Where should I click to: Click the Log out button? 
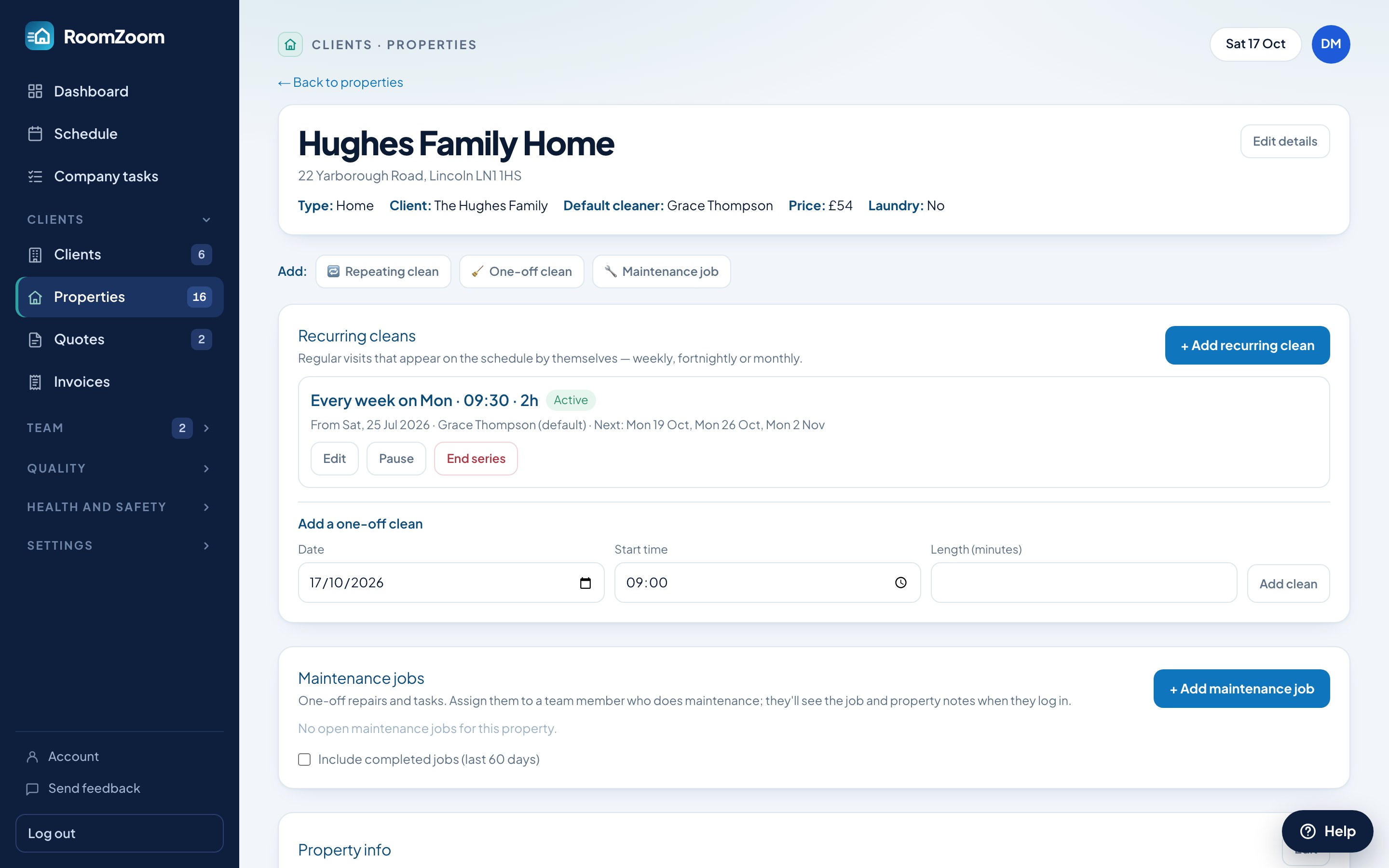(x=120, y=833)
